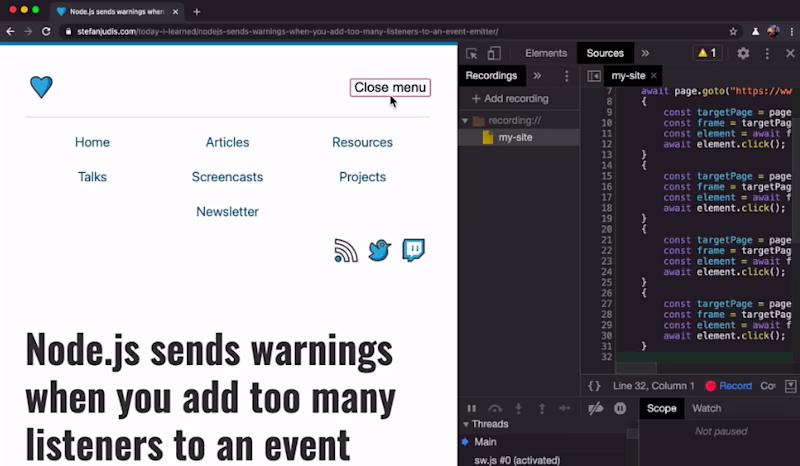
Task: Click step out of function icon
Action: (542, 408)
